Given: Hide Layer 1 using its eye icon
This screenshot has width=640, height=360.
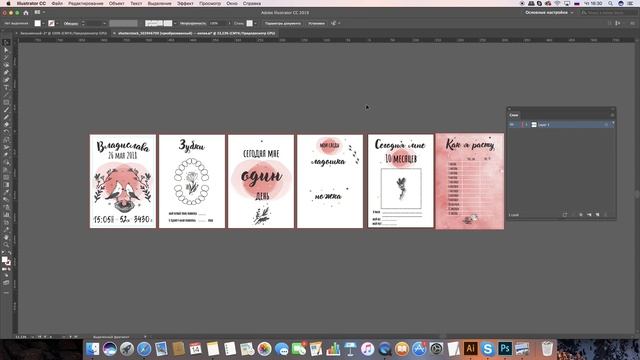Looking at the screenshot, I should click(x=512, y=124).
